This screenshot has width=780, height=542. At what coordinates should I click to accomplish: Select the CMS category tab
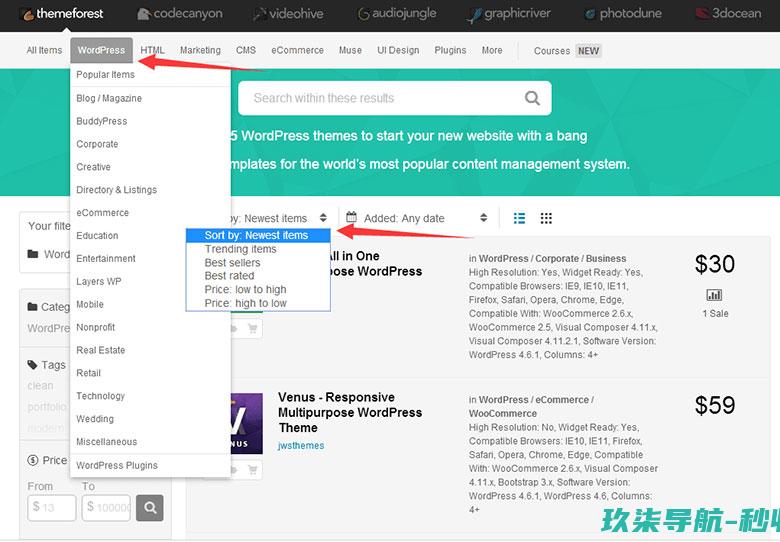pos(246,50)
